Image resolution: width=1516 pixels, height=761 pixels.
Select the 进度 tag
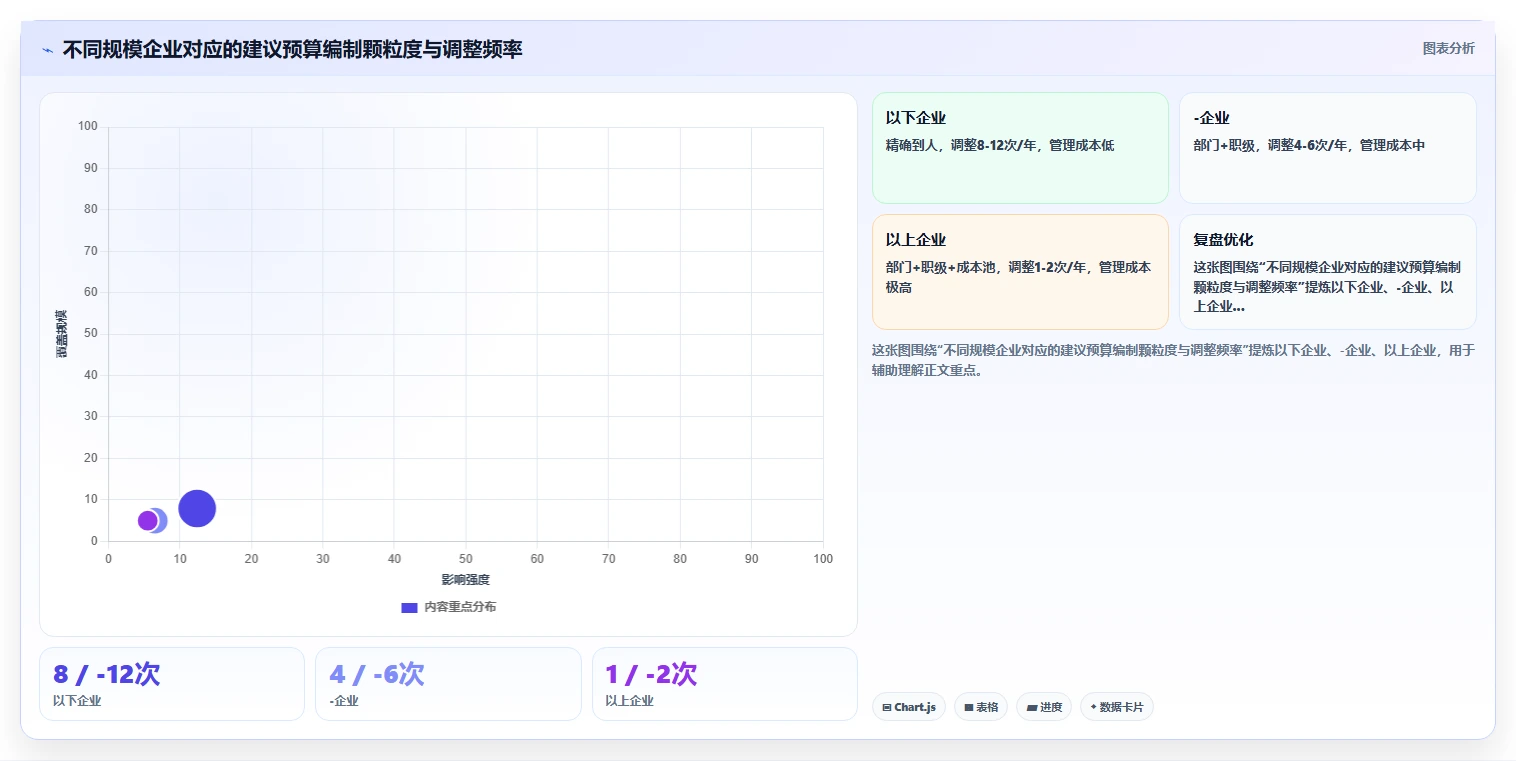pos(1043,707)
